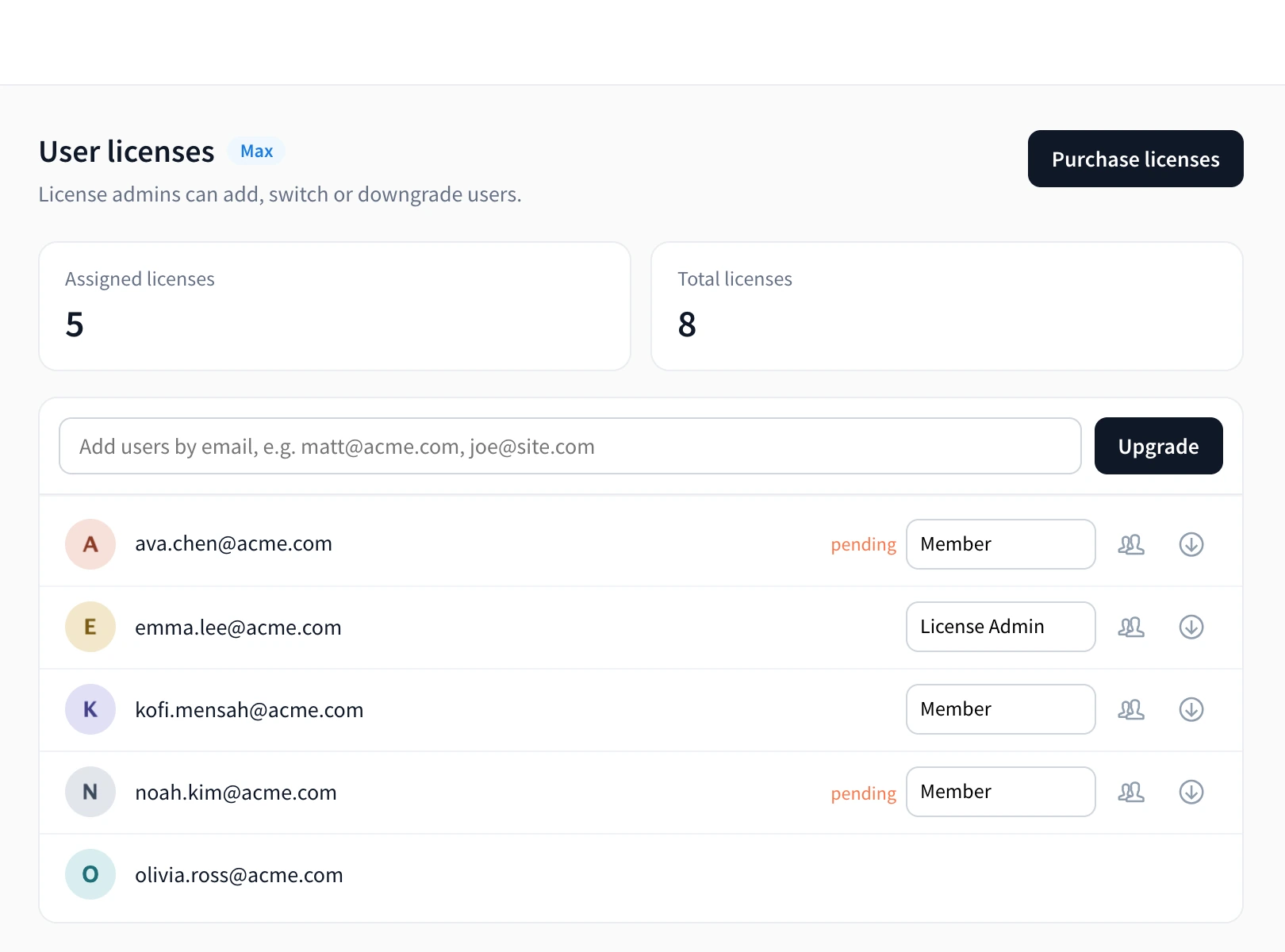Click the Assigned licenses value 5
The image size is (1285, 952).
(x=75, y=324)
